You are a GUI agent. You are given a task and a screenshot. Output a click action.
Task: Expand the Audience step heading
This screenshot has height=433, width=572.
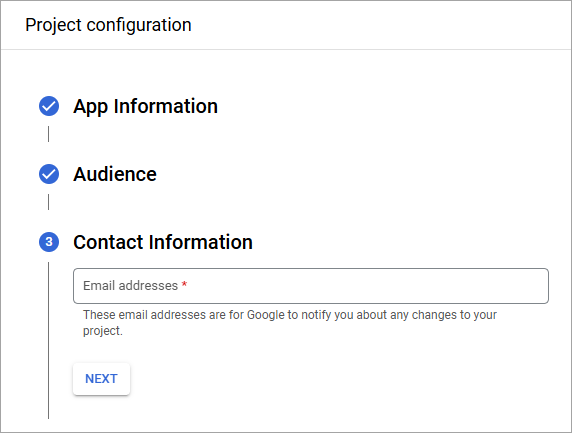[x=115, y=174]
